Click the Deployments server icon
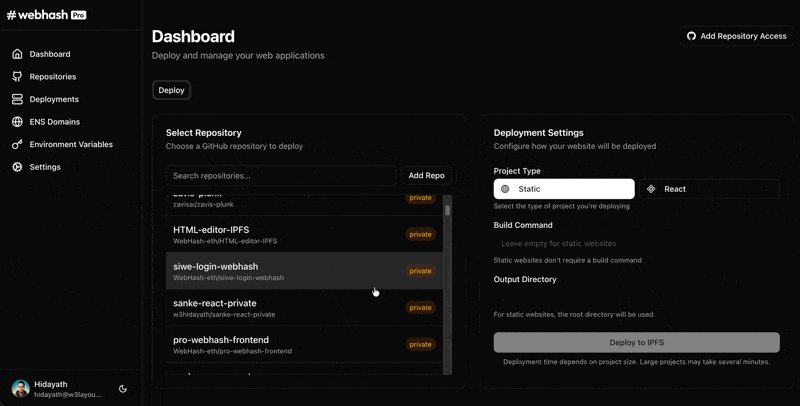Viewport: 800px width, 406px height. click(x=17, y=99)
